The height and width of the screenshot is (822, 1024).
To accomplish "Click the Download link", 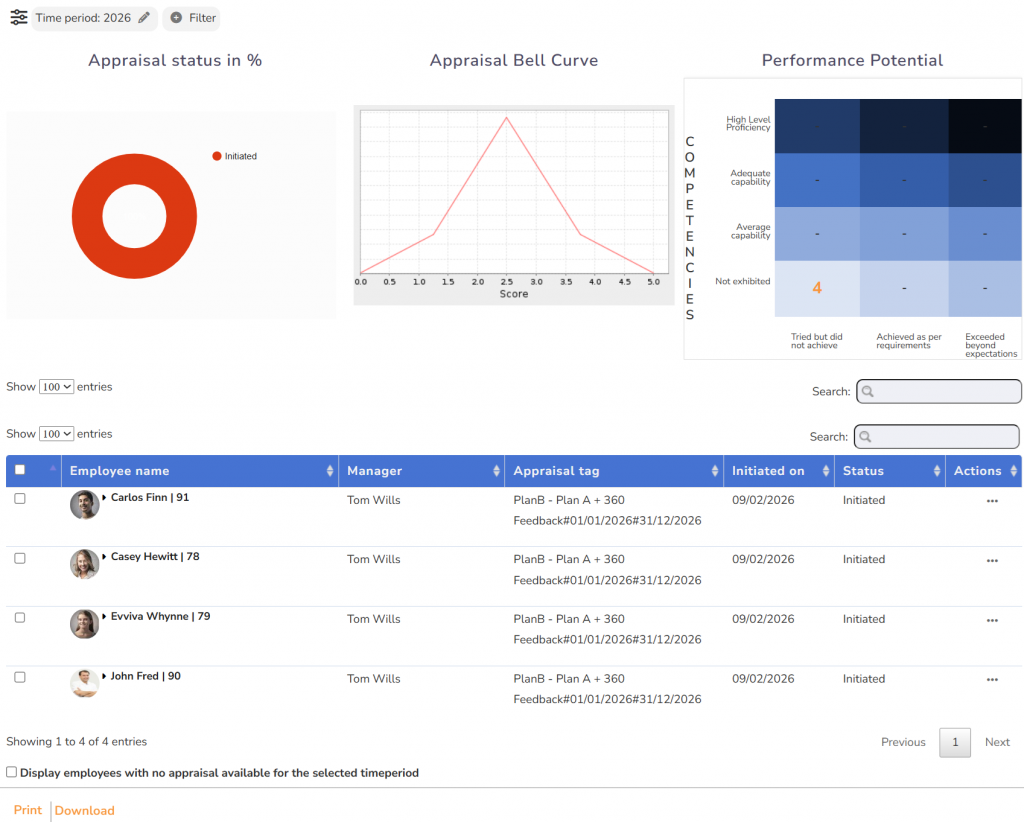I will click(x=85, y=811).
